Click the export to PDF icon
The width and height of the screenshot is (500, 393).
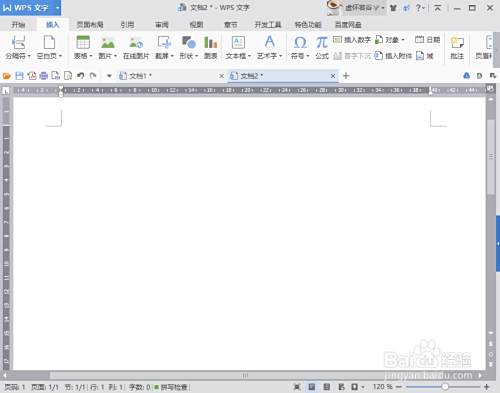pyautogui.click(x=32, y=76)
